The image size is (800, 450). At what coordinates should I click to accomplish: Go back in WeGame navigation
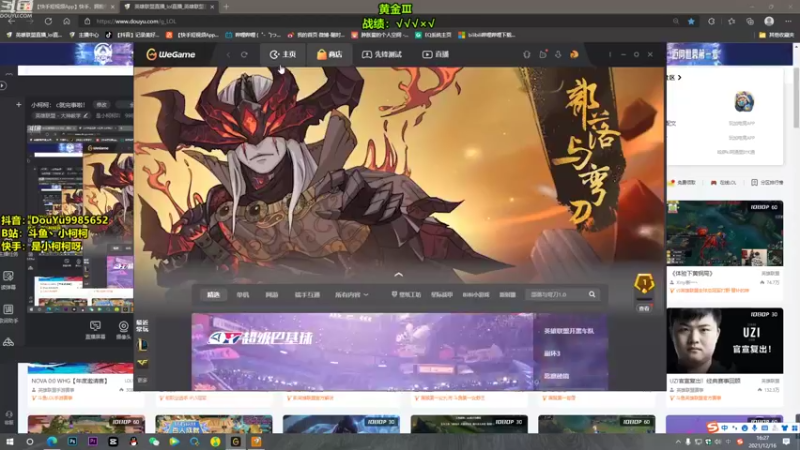point(229,55)
